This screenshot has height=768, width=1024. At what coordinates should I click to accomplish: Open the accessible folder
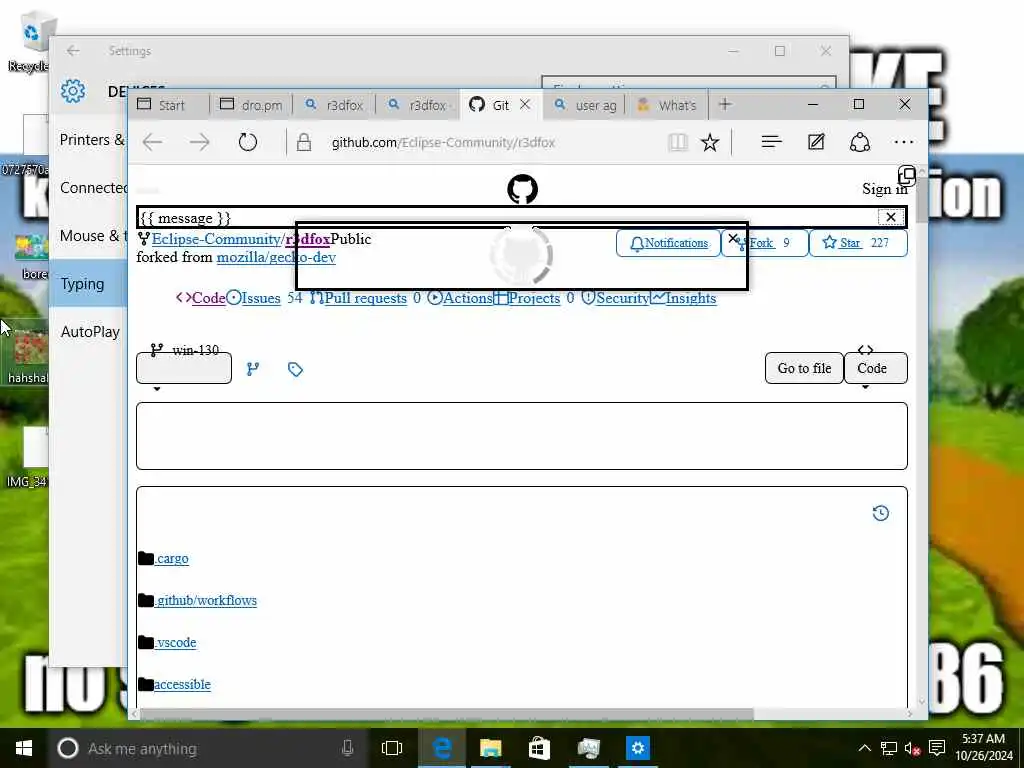click(182, 684)
